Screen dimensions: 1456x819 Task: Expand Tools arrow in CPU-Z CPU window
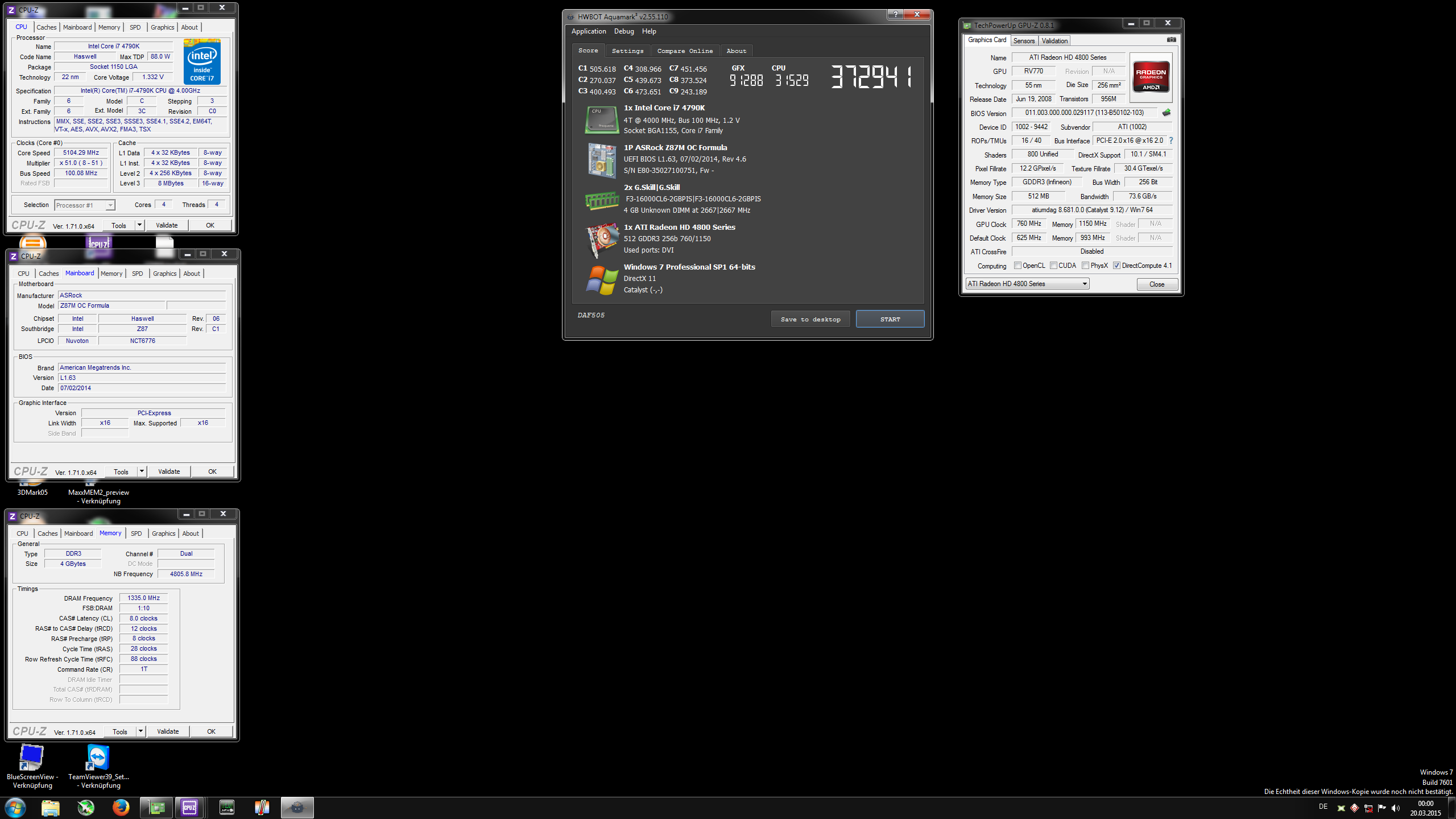pyautogui.click(x=139, y=225)
